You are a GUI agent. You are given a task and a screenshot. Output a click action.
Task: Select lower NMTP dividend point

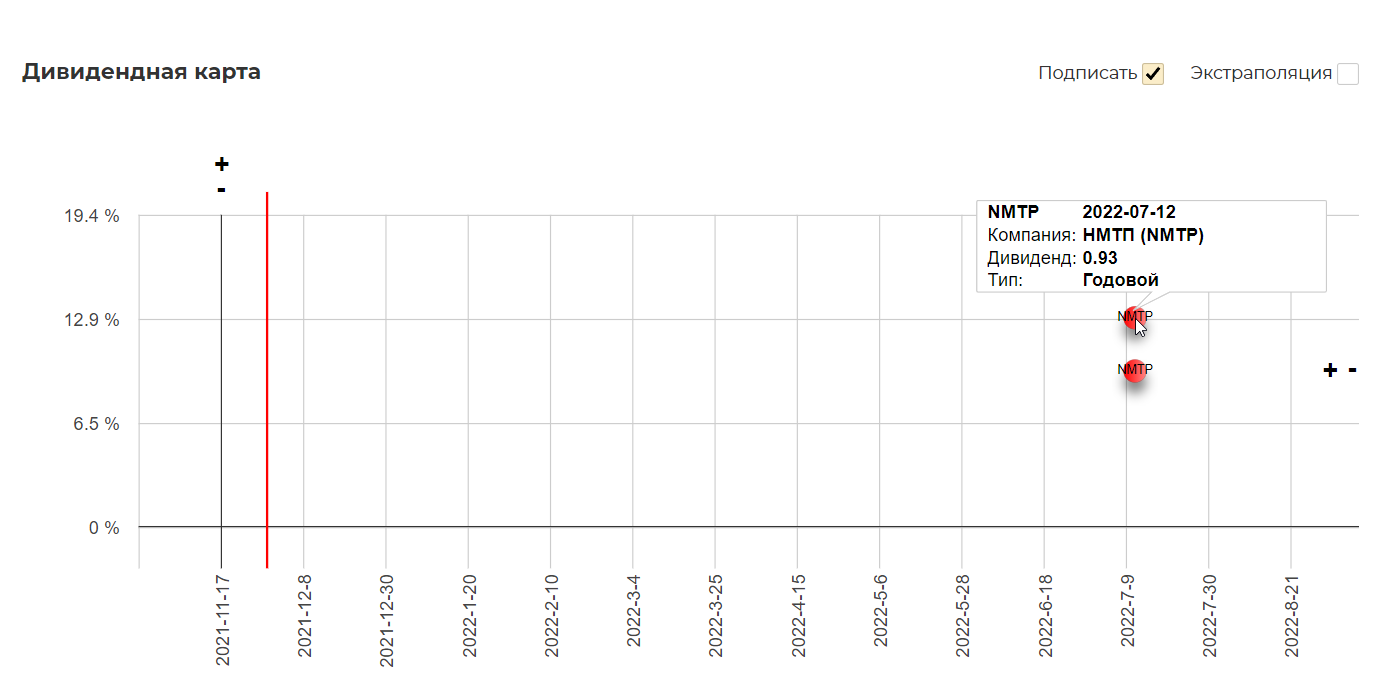1134,370
